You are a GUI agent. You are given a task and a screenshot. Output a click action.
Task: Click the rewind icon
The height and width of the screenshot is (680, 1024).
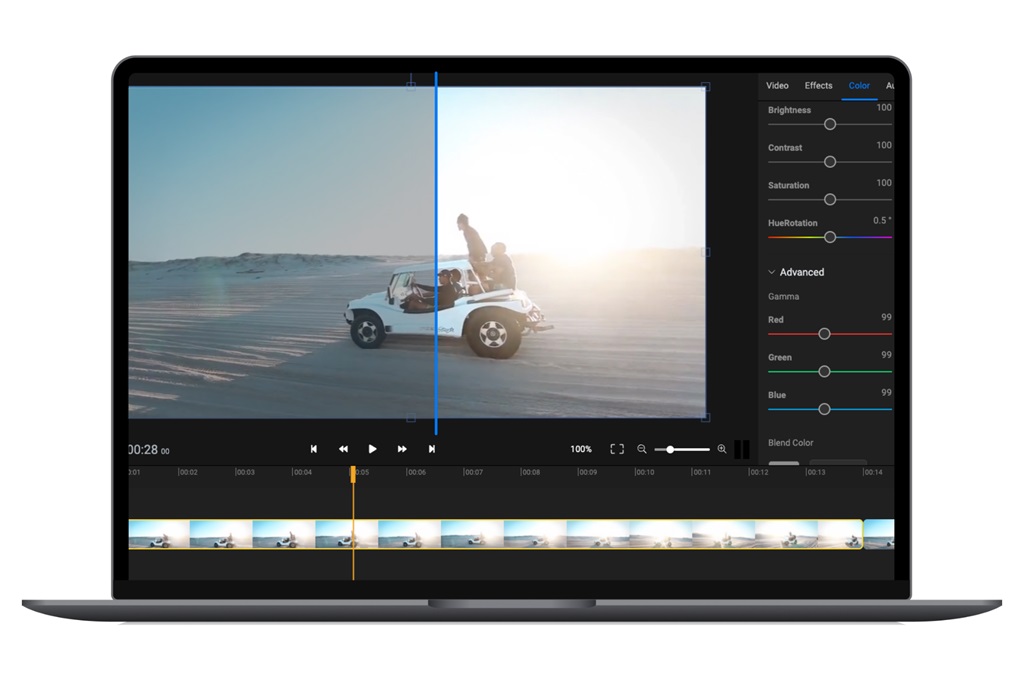coord(343,449)
